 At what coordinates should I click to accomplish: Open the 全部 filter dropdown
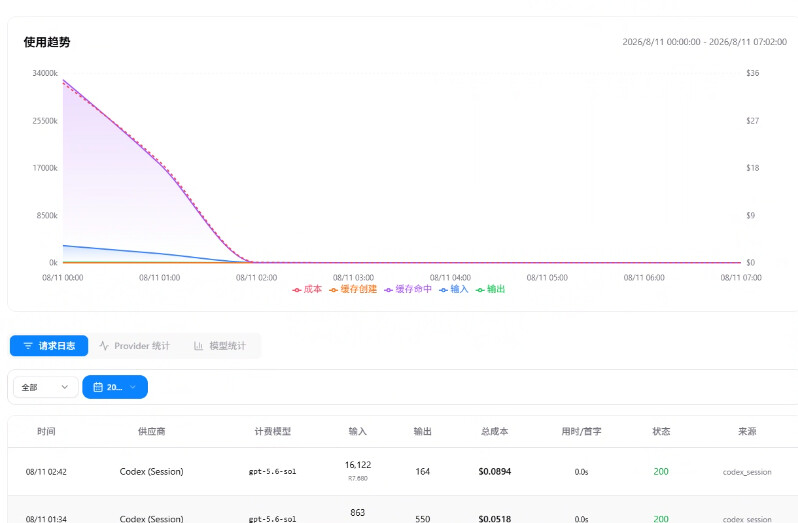(45, 387)
